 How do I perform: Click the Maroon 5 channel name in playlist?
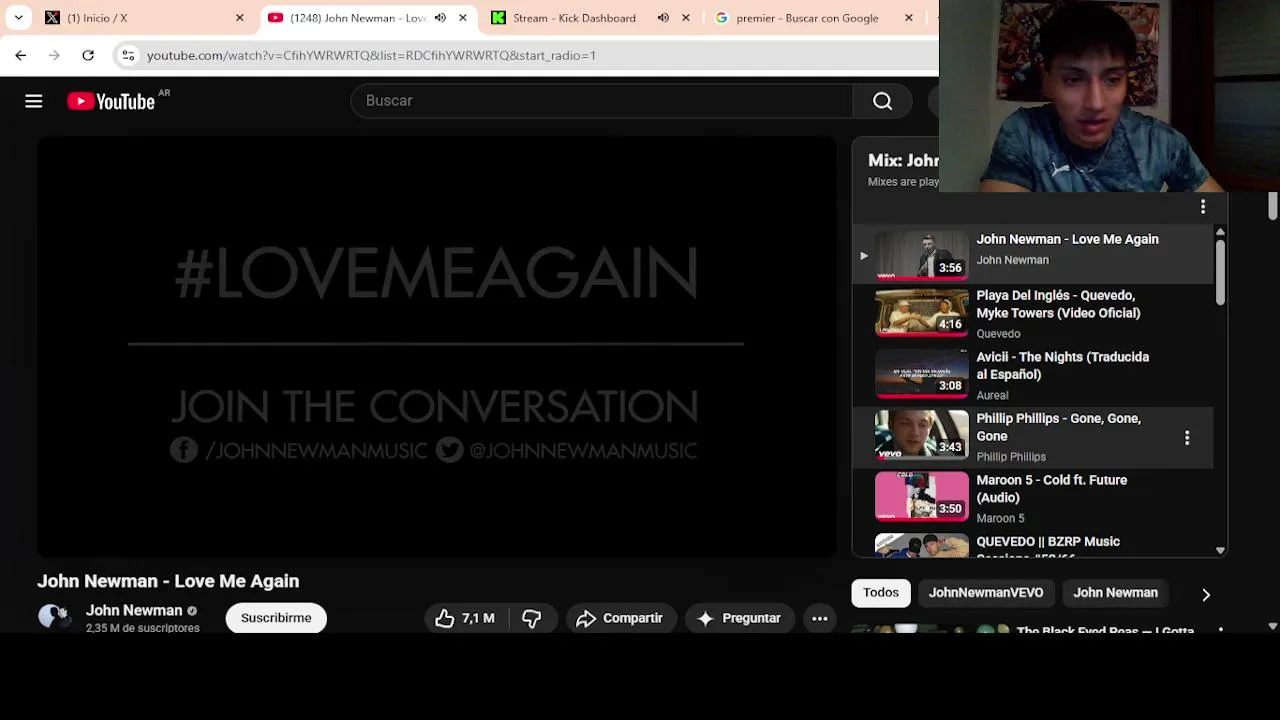[x=1001, y=518]
